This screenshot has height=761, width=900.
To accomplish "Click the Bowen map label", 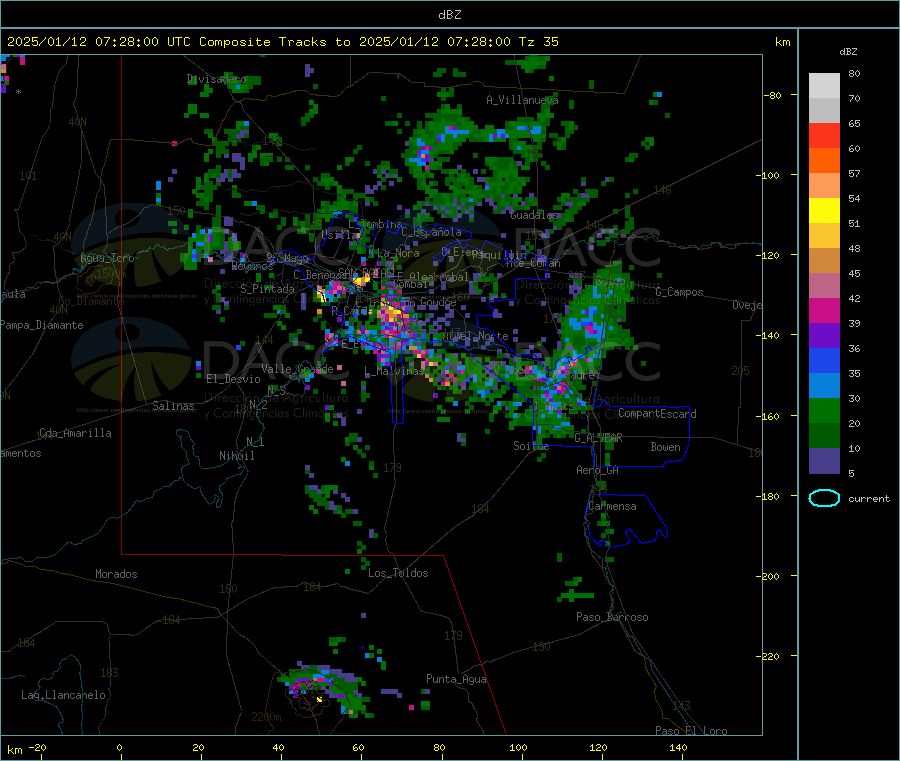I will tap(666, 447).
